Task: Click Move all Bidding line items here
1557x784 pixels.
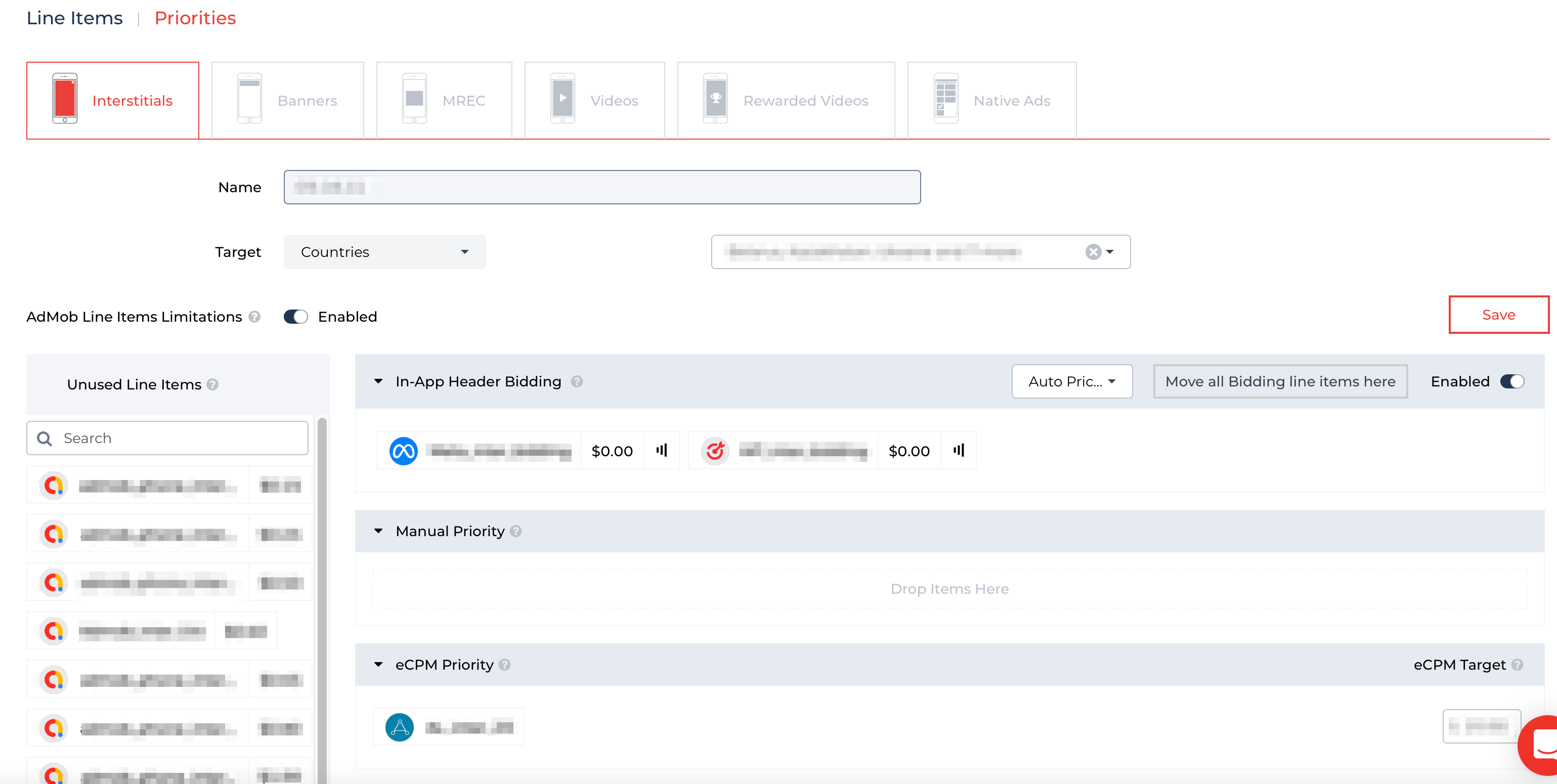Action: click(x=1280, y=381)
